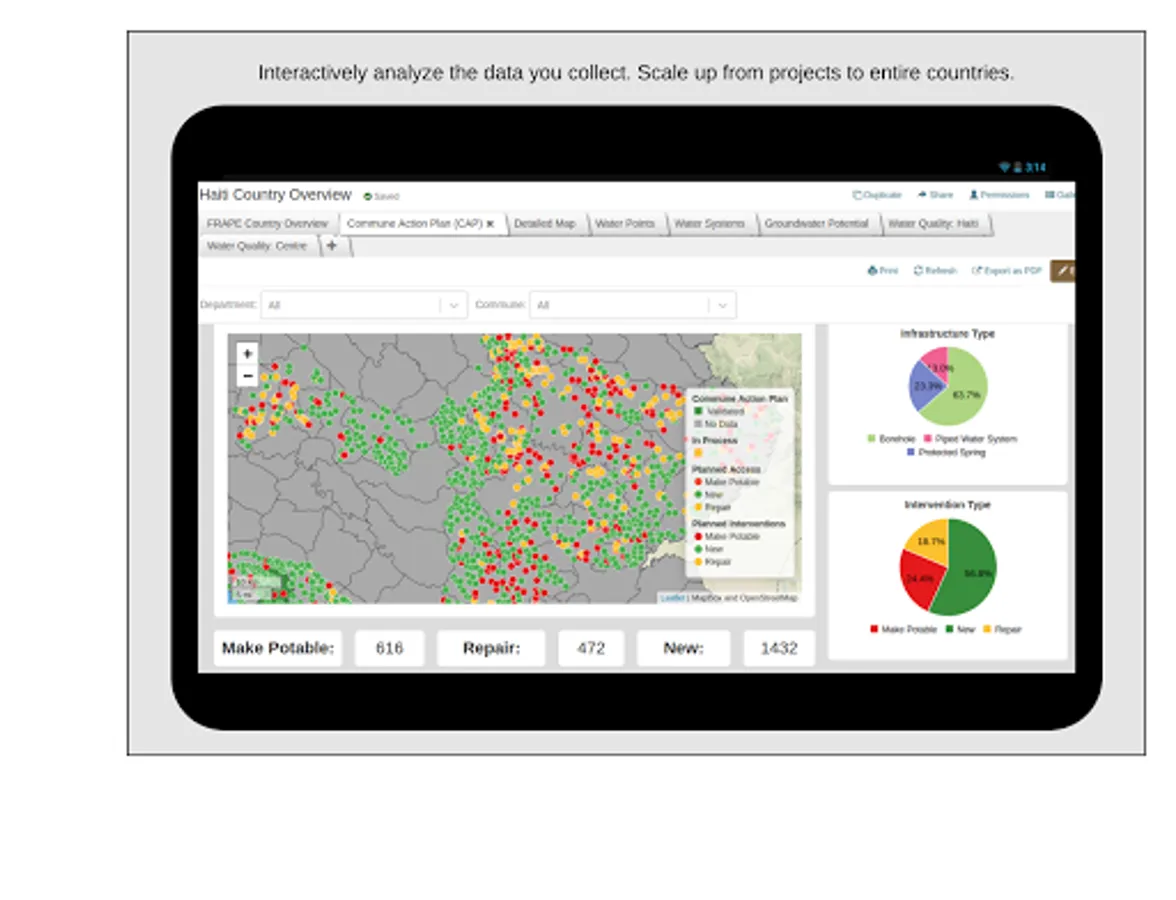Go to Groundwater Potential tab
The image size is (1176, 900).
pyautogui.click(x=816, y=224)
